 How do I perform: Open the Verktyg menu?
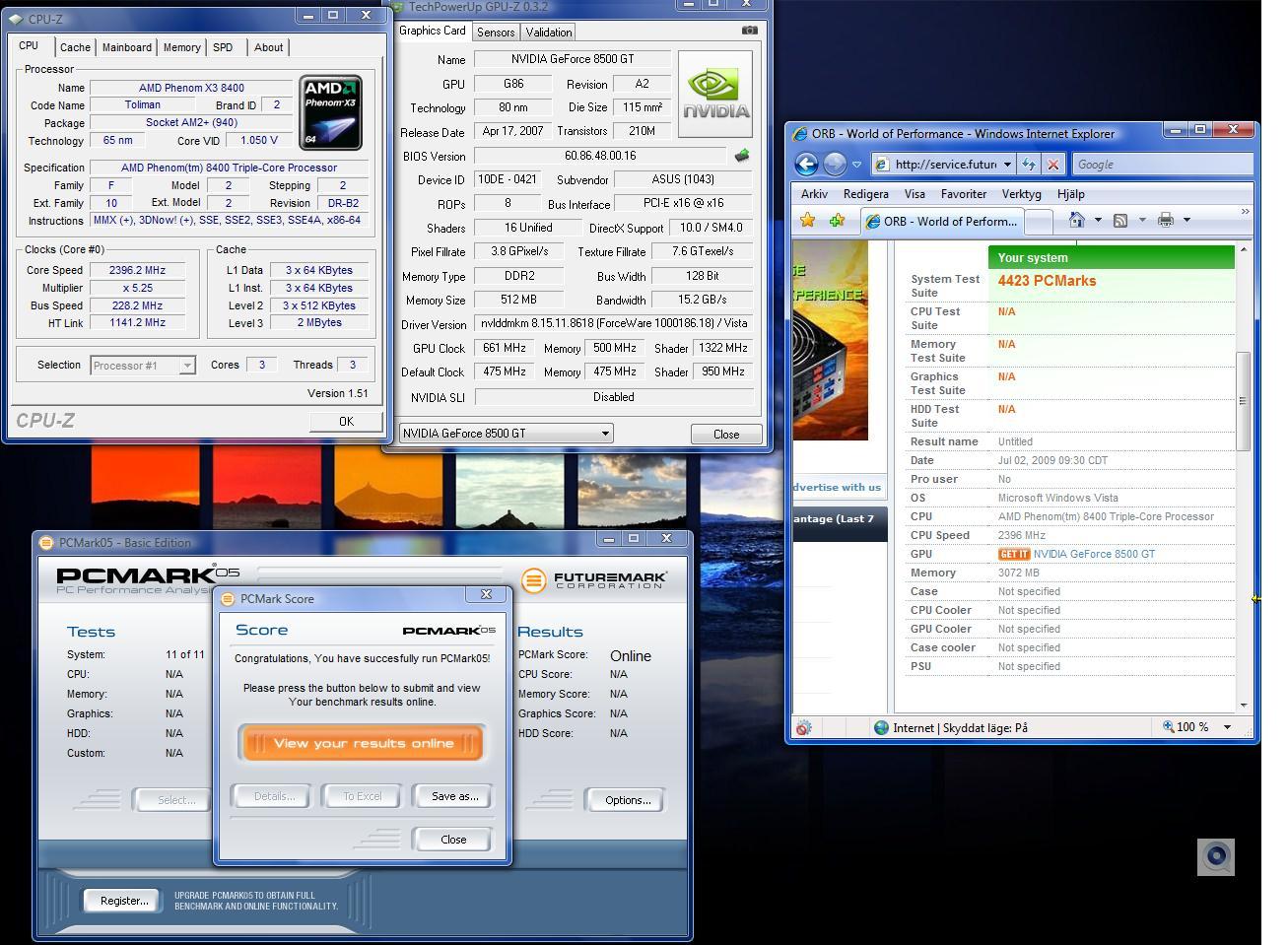[1022, 194]
